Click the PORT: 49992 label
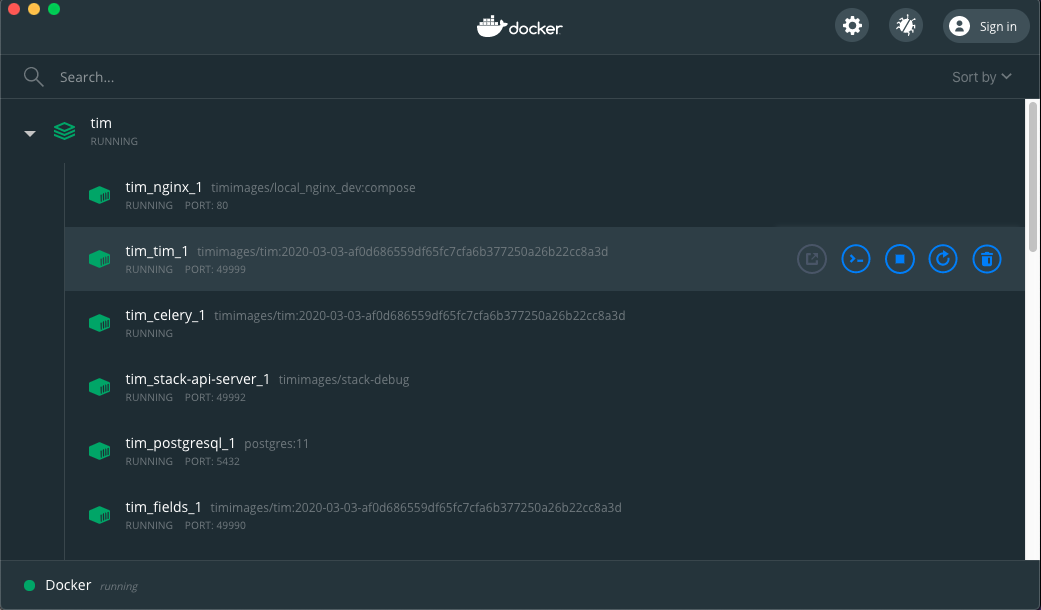 point(215,398)
